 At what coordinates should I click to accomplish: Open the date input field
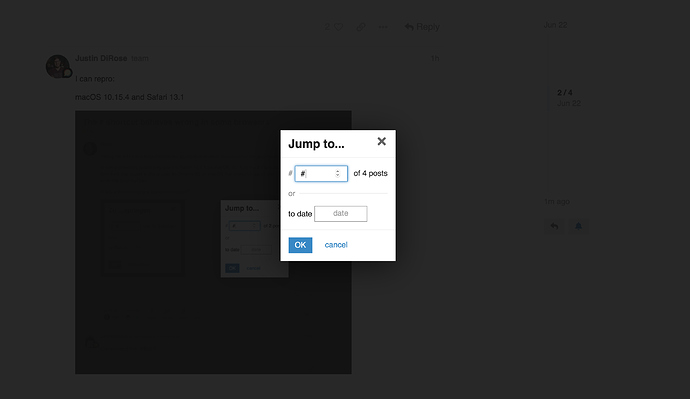click(x=341, y=213)
